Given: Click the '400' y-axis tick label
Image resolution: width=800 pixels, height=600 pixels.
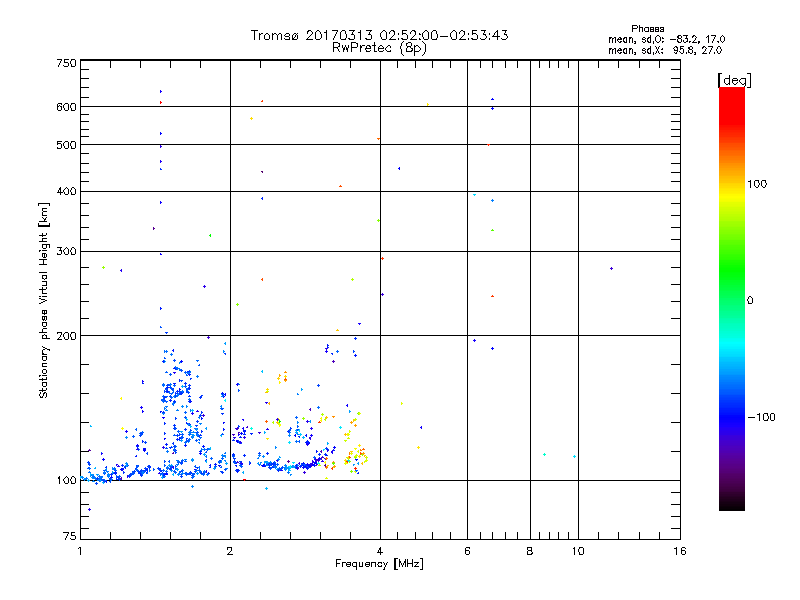Looking at the screenshot, I should point(66,191).
